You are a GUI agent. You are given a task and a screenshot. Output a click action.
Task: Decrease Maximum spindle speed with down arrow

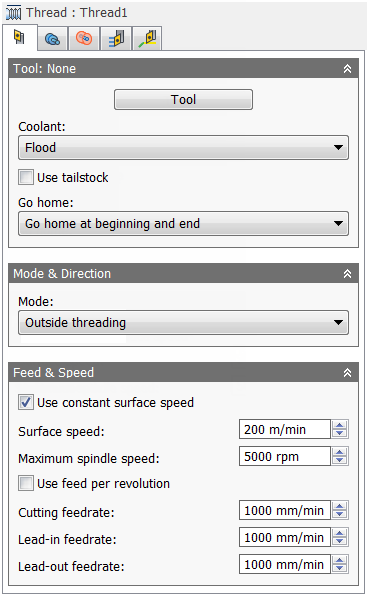[340, 461]
